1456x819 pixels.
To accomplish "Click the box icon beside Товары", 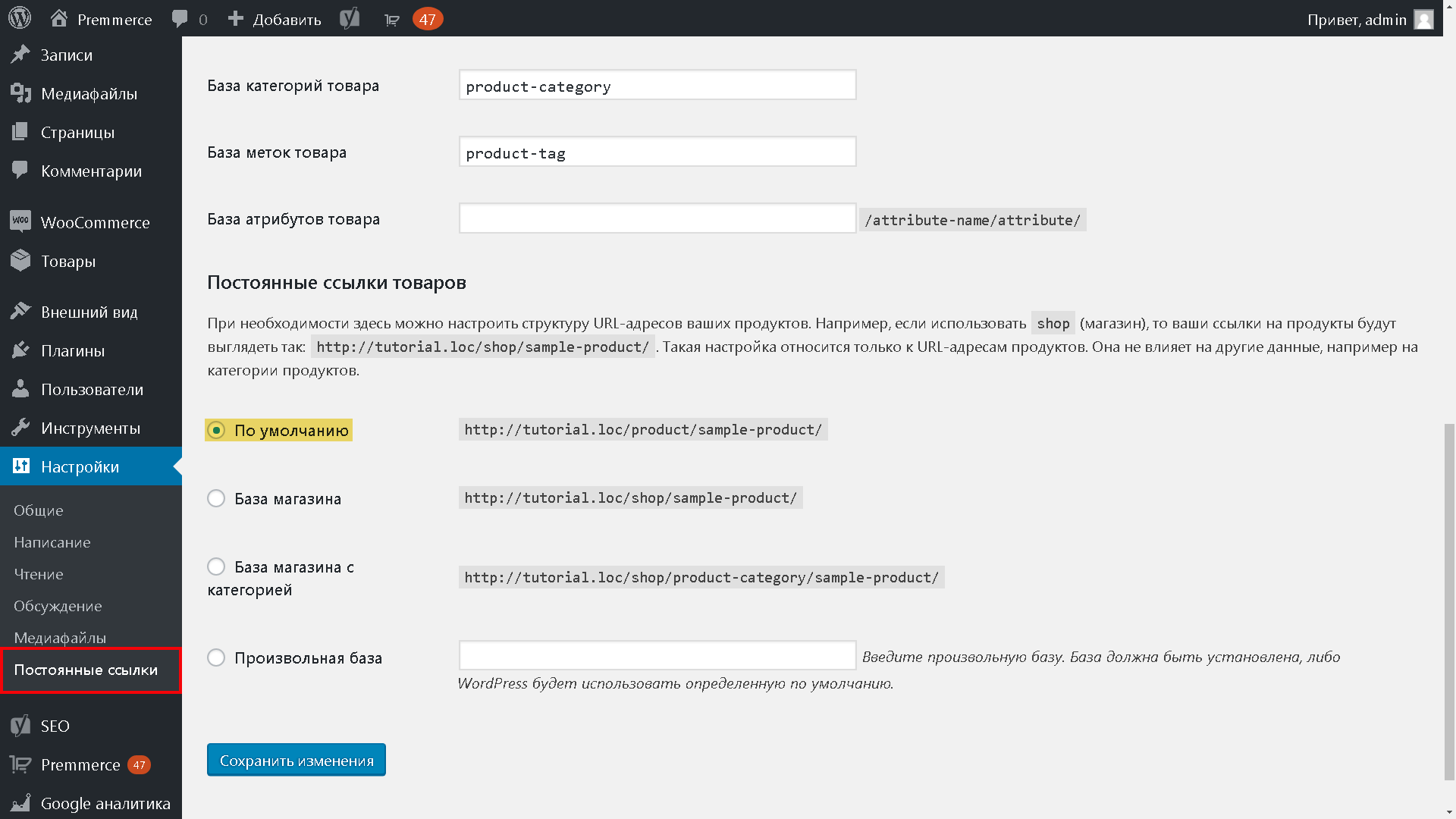I will coord(20,260).
